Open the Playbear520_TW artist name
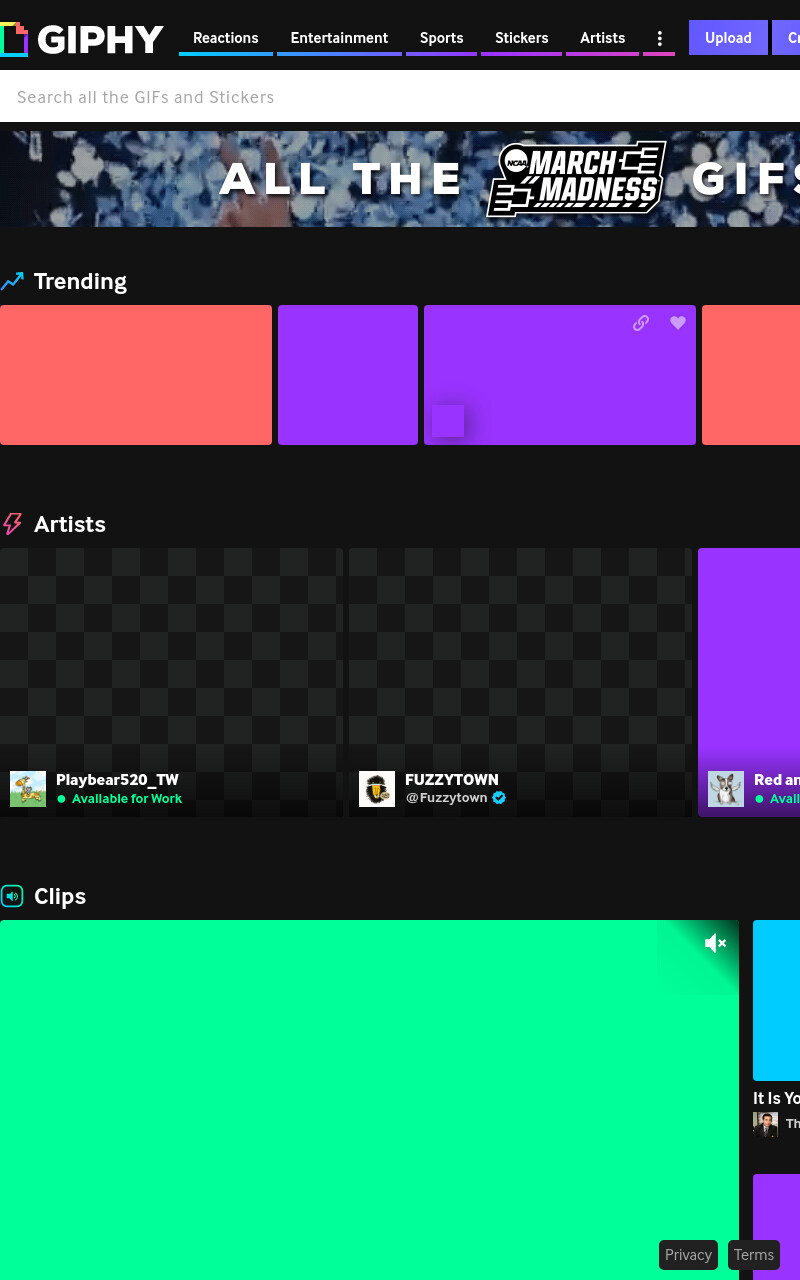 117,780
